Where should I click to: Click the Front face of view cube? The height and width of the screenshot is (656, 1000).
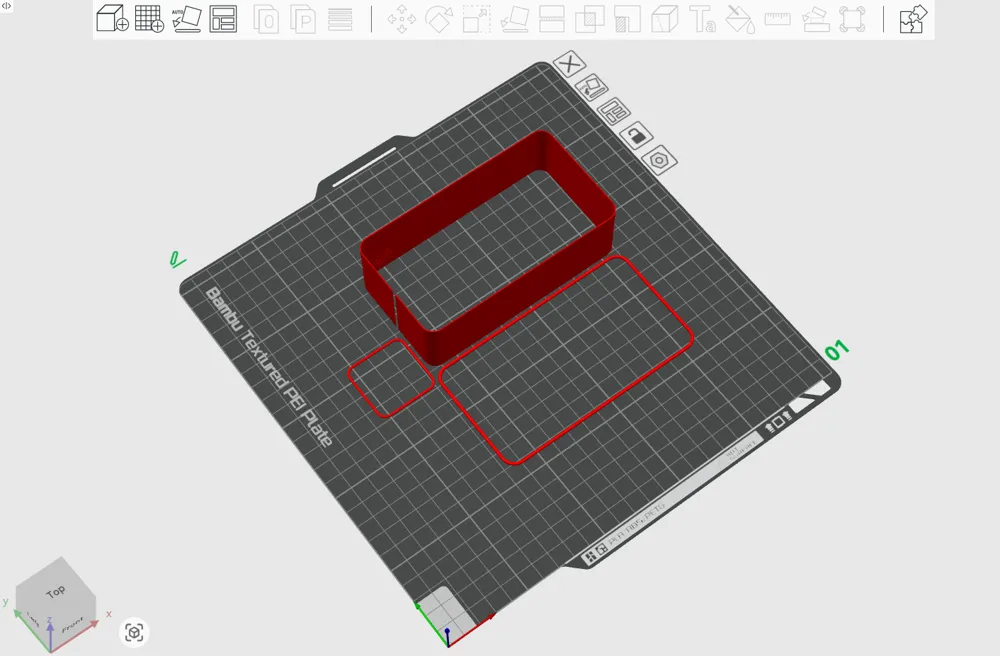point(73,623)
